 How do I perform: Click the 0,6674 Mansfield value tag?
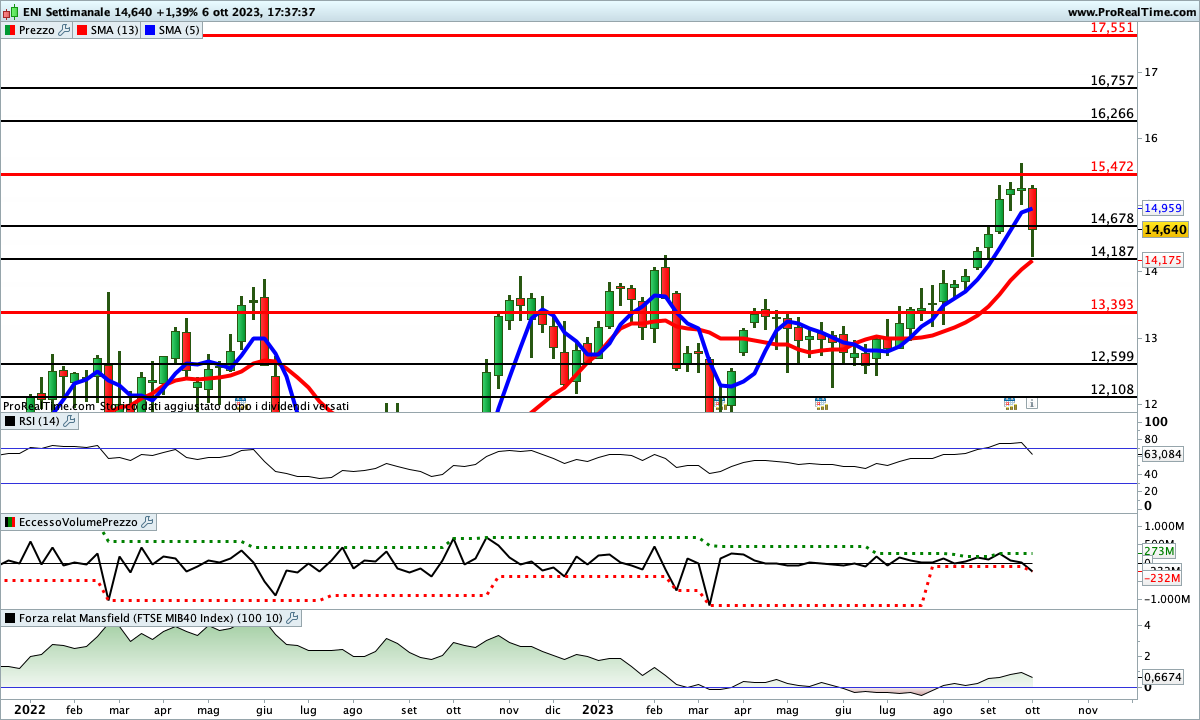[x=1163, y=677]
